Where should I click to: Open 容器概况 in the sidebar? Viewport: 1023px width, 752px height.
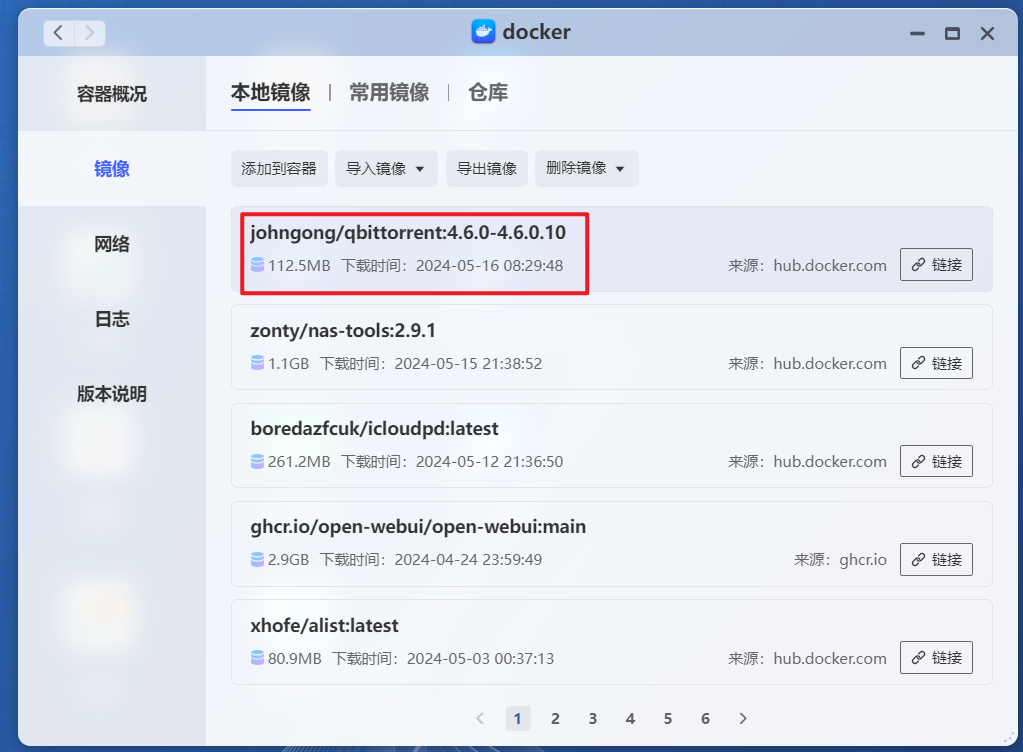112,94
